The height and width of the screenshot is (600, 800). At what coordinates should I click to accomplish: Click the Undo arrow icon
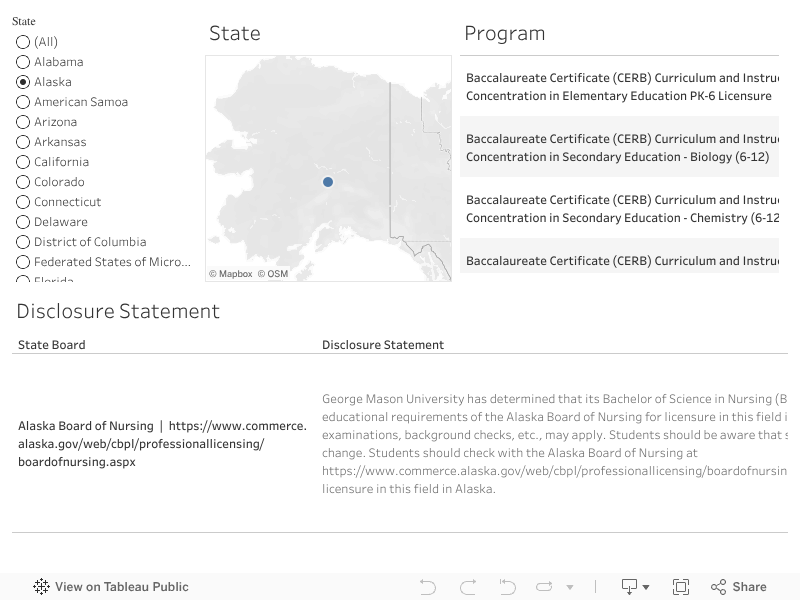click(x=428, y=587)
